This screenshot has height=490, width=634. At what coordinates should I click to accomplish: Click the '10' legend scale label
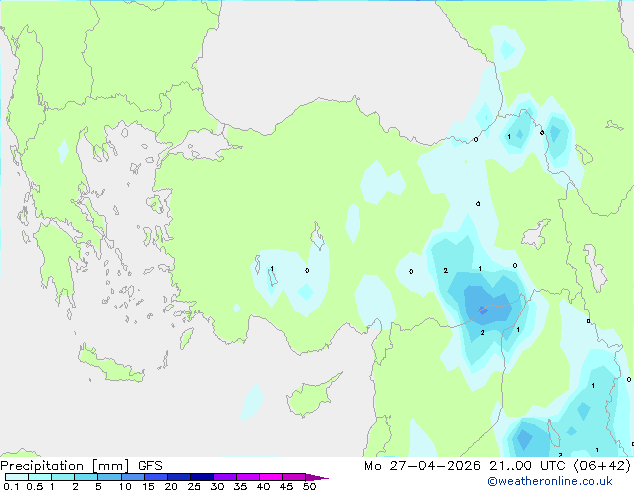point(125,486)
